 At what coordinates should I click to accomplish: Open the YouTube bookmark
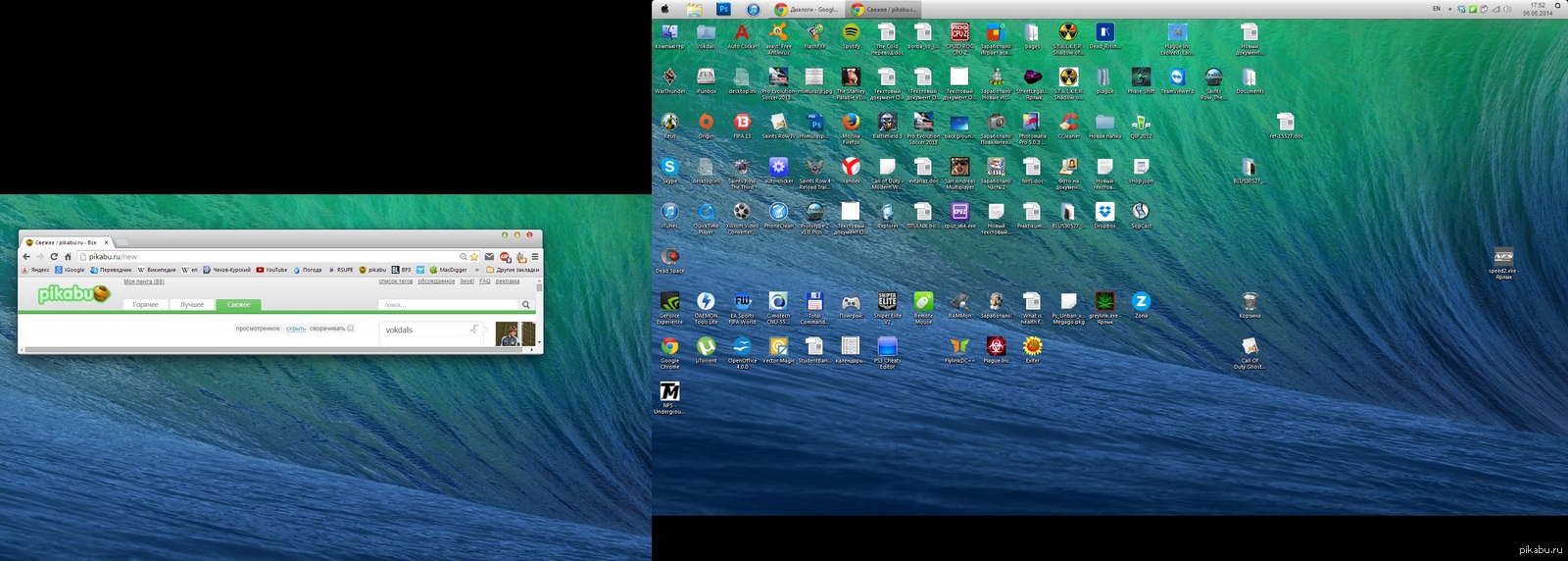click(271, 270)
